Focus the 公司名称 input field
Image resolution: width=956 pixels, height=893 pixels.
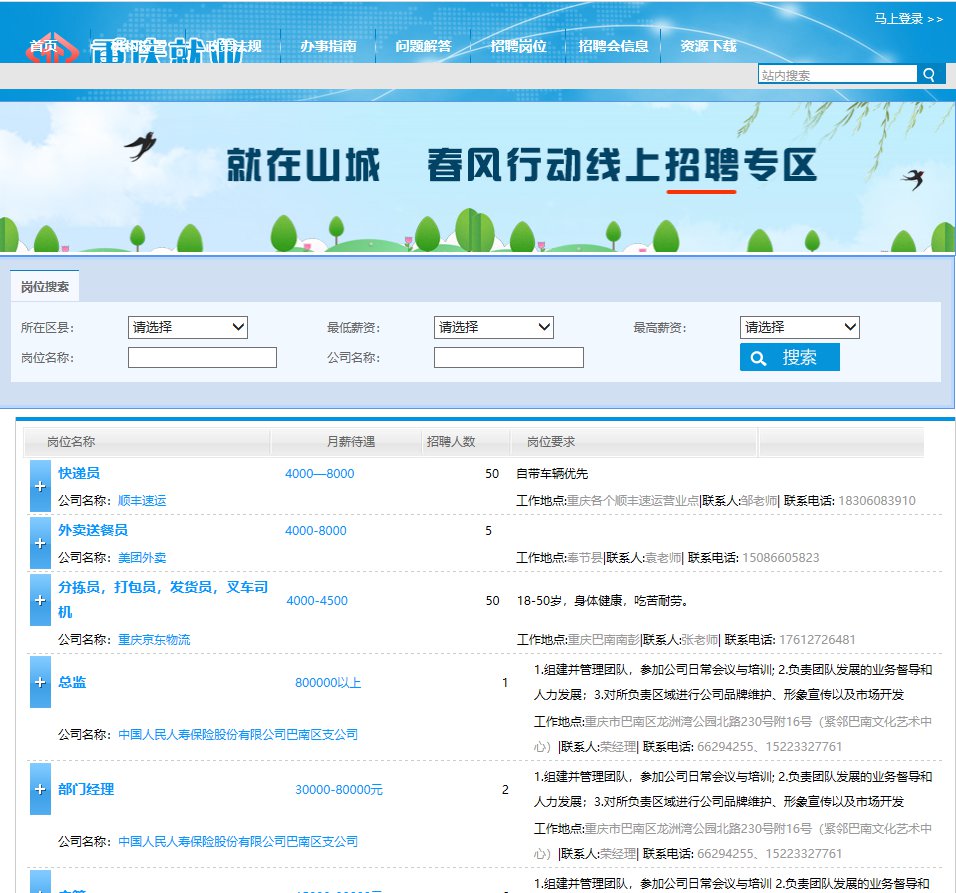point(508,358)
